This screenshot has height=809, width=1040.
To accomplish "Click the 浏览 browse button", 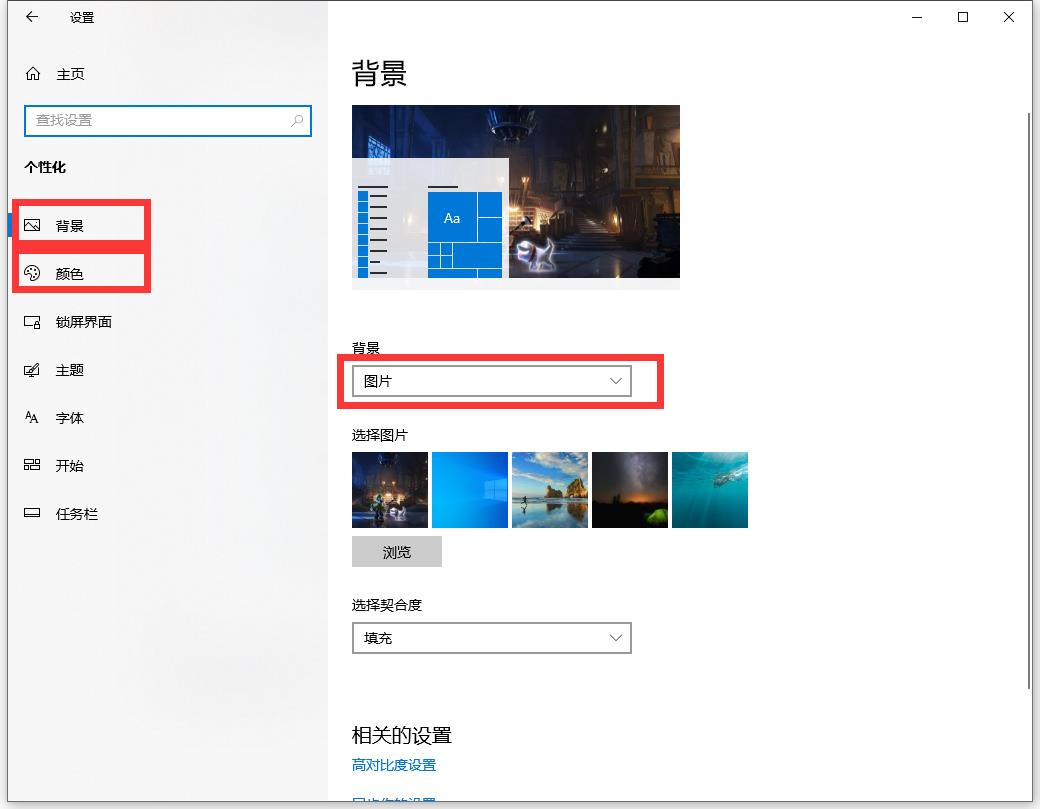I will click(396, 552).
